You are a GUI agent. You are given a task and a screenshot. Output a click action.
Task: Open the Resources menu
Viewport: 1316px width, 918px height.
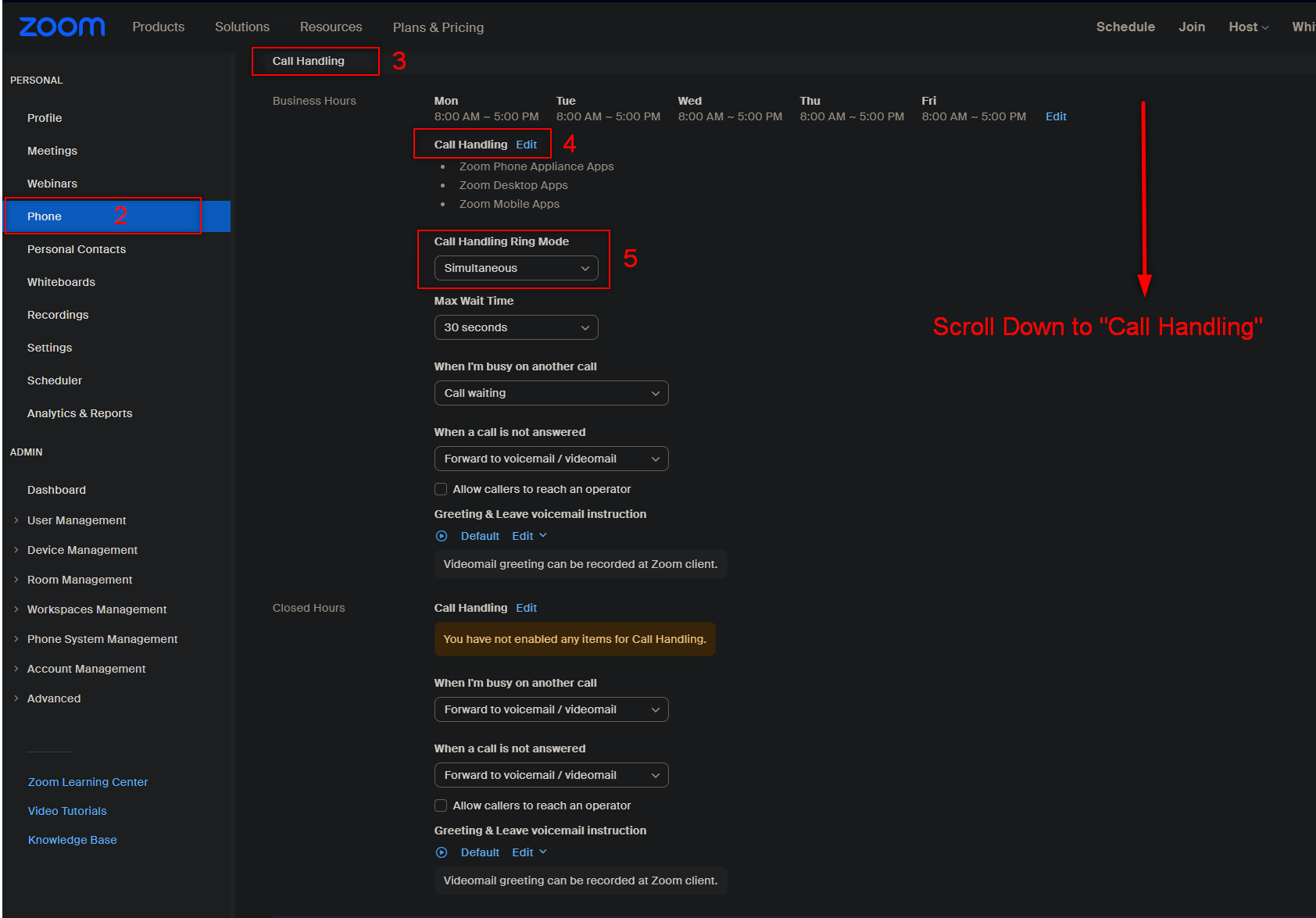[x=331, y=27]
